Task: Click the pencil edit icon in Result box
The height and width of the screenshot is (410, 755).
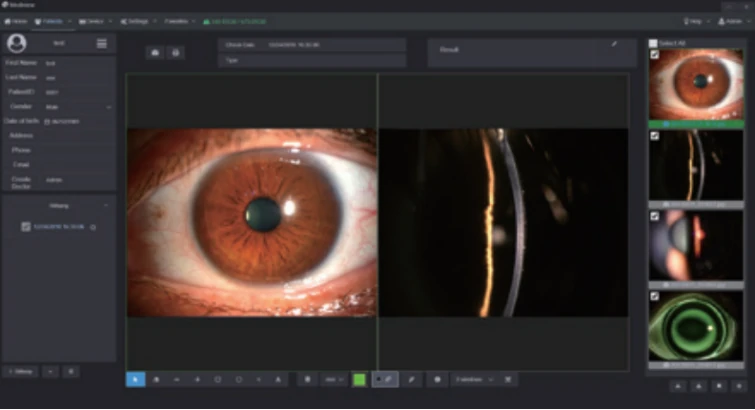Action: click(x=614, y=45)
